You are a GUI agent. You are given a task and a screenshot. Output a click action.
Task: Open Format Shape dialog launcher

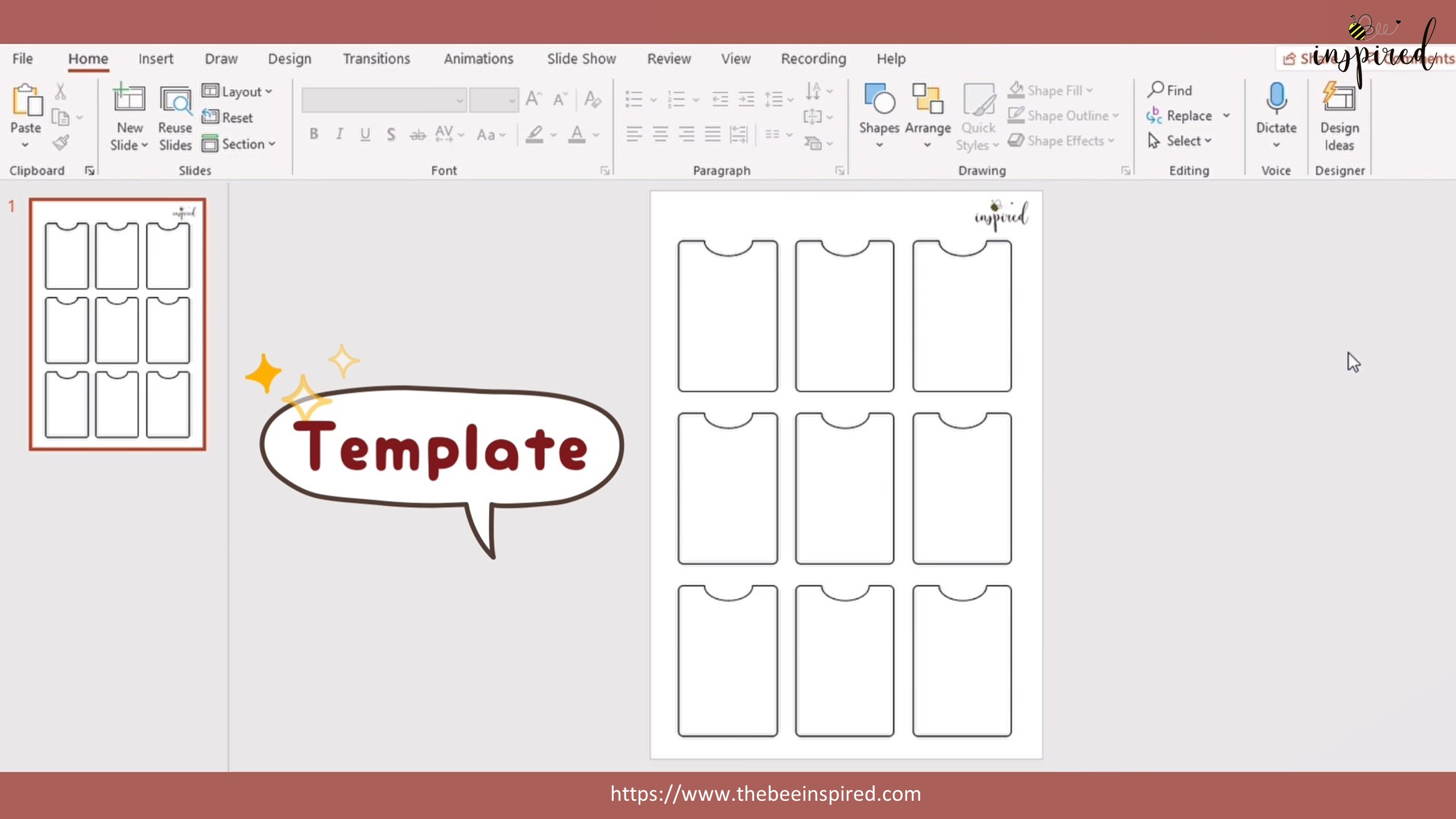click(x=1125, y=170)
